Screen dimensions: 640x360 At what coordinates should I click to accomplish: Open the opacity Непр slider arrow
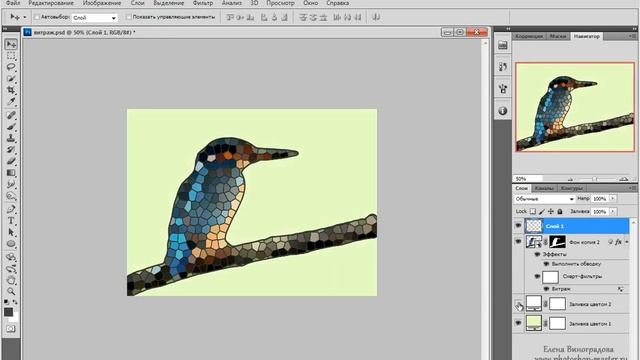coord(612,198)
